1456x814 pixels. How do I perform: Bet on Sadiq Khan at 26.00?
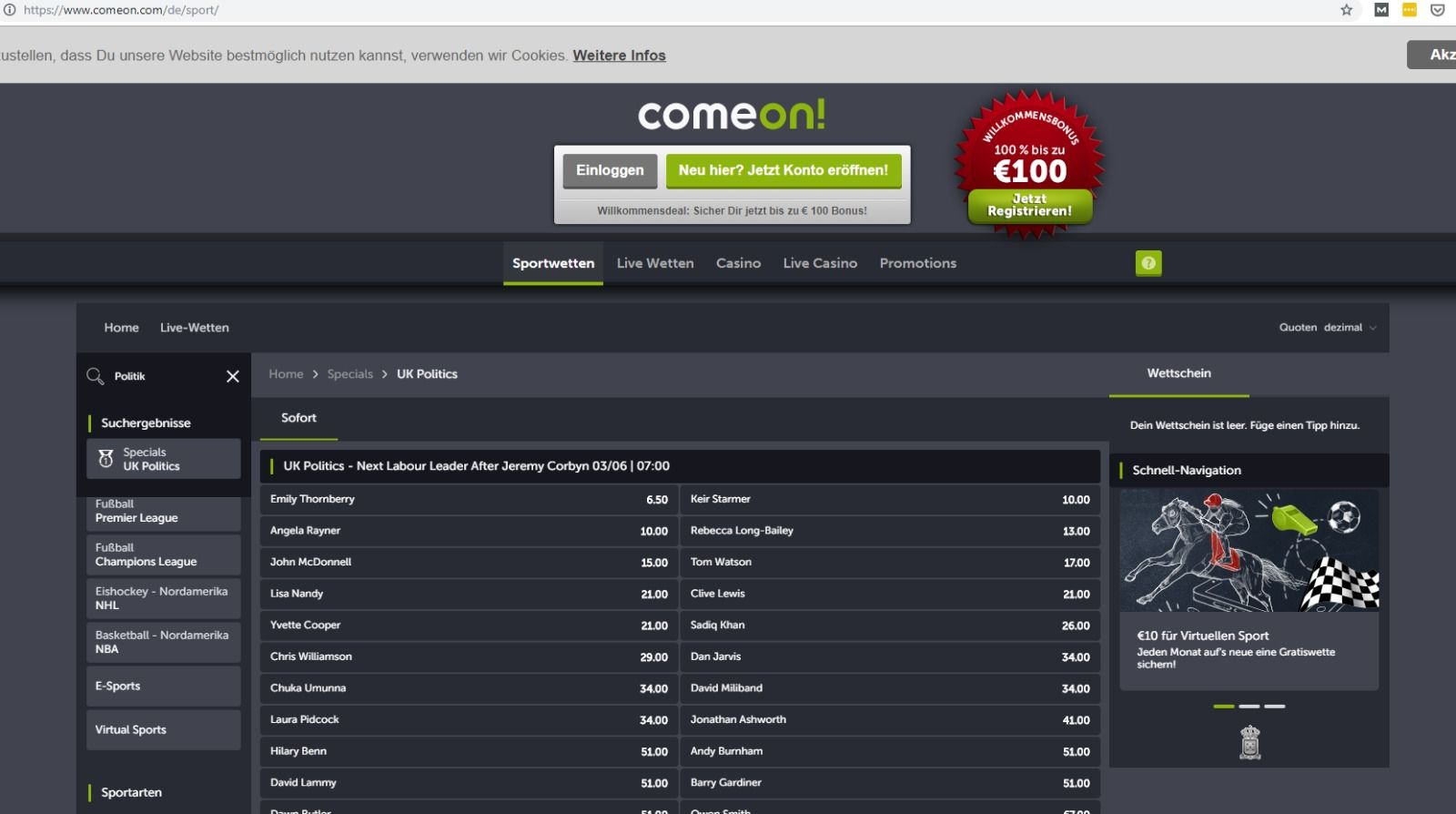point(890,626)
